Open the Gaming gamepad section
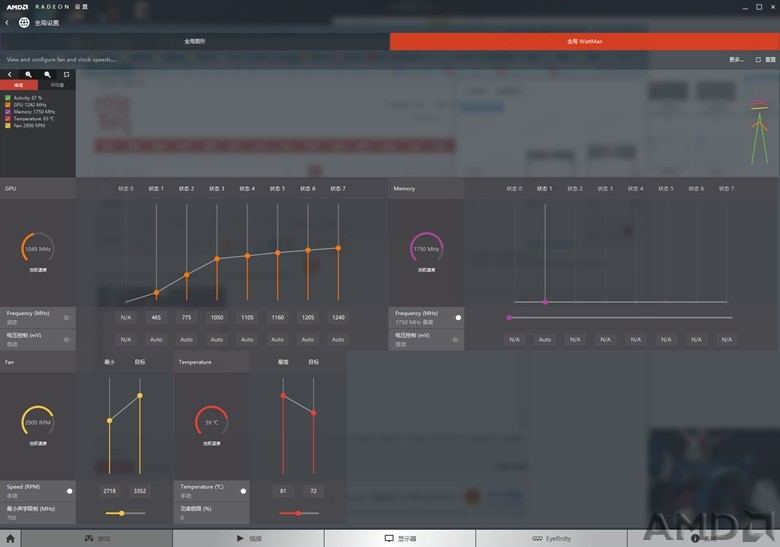 click(97, 539)
